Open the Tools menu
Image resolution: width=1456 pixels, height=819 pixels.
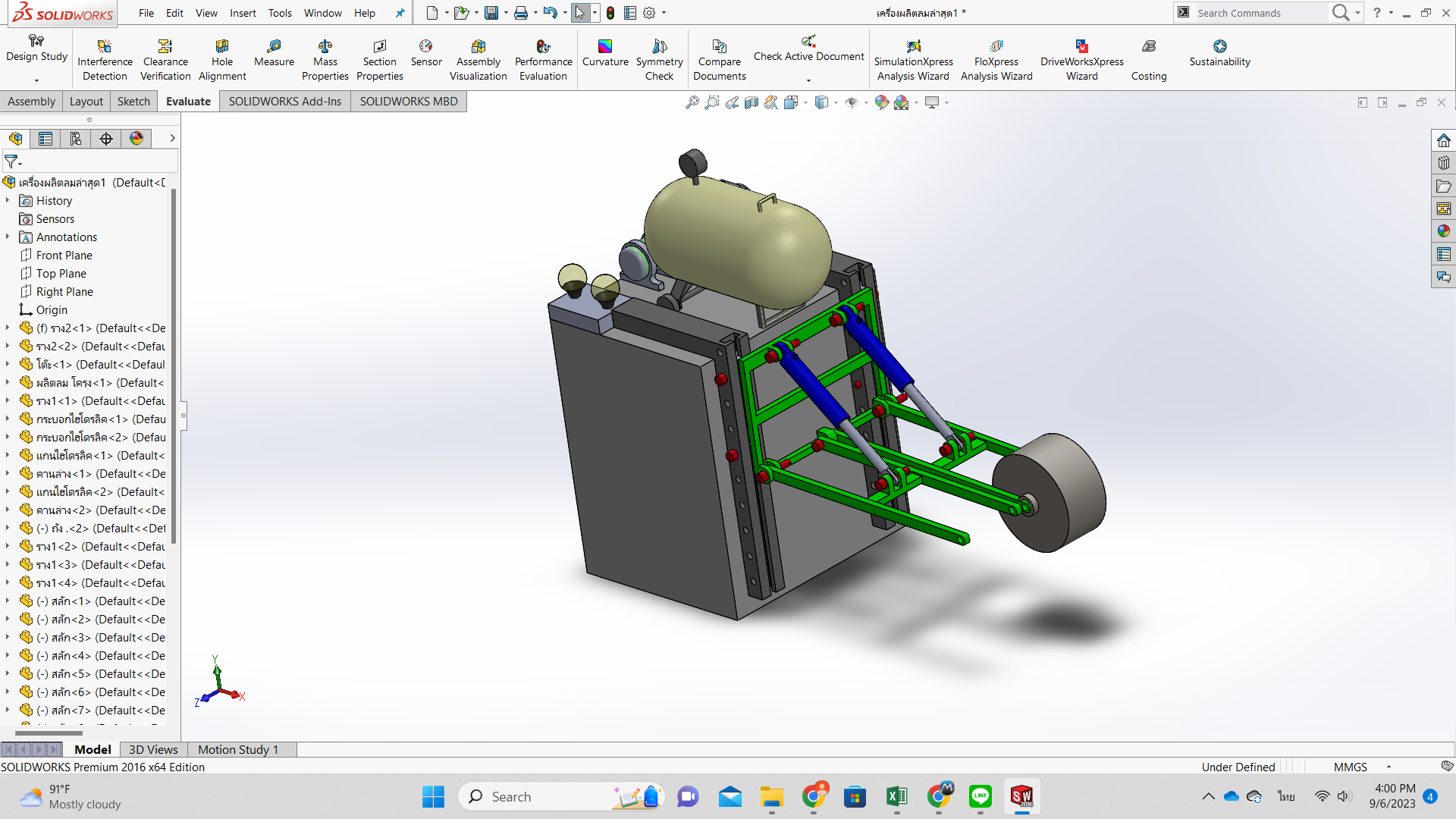tap(279, 13)
